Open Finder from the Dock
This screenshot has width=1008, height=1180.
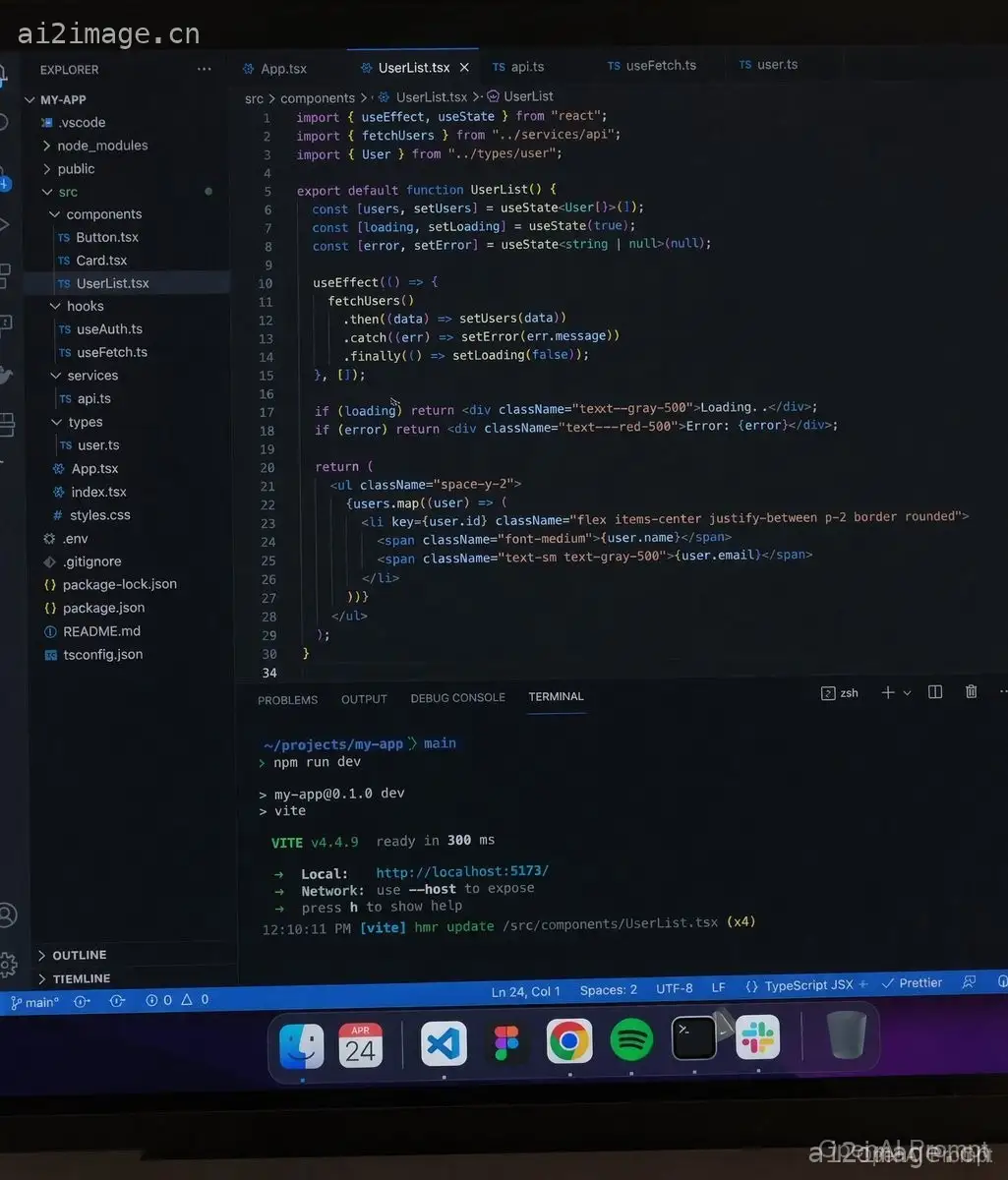[302, 1045]
